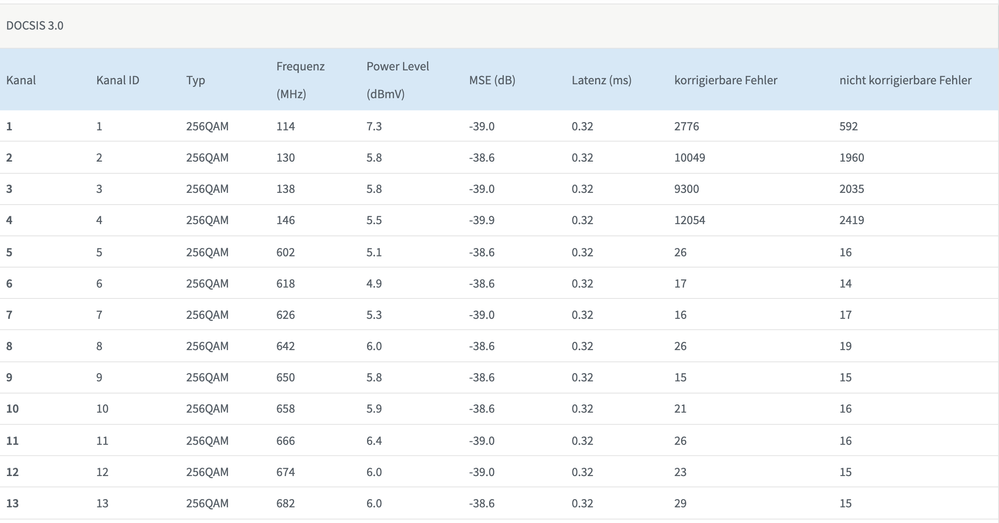Click the korrigierbare Fehler column header

(725, 80)
